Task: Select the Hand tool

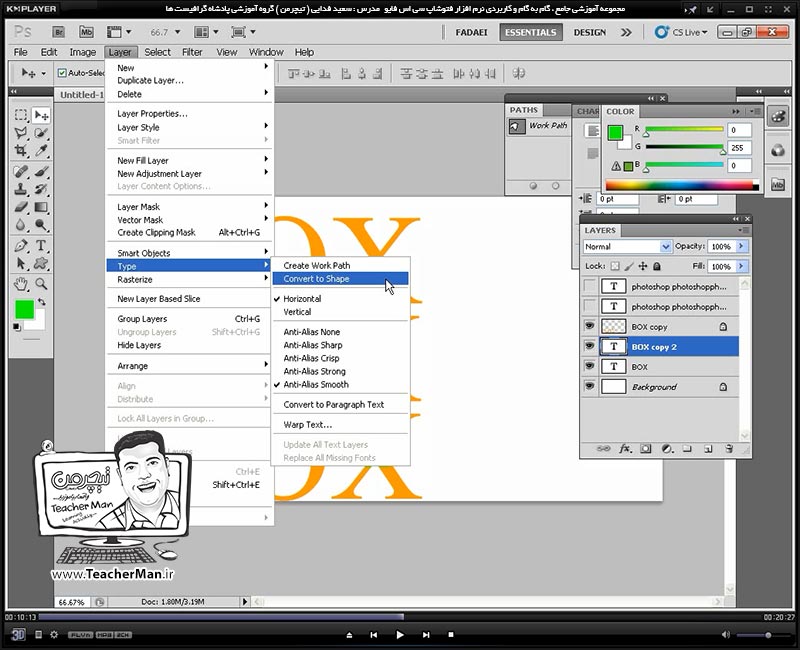Action: click(20, 284)
